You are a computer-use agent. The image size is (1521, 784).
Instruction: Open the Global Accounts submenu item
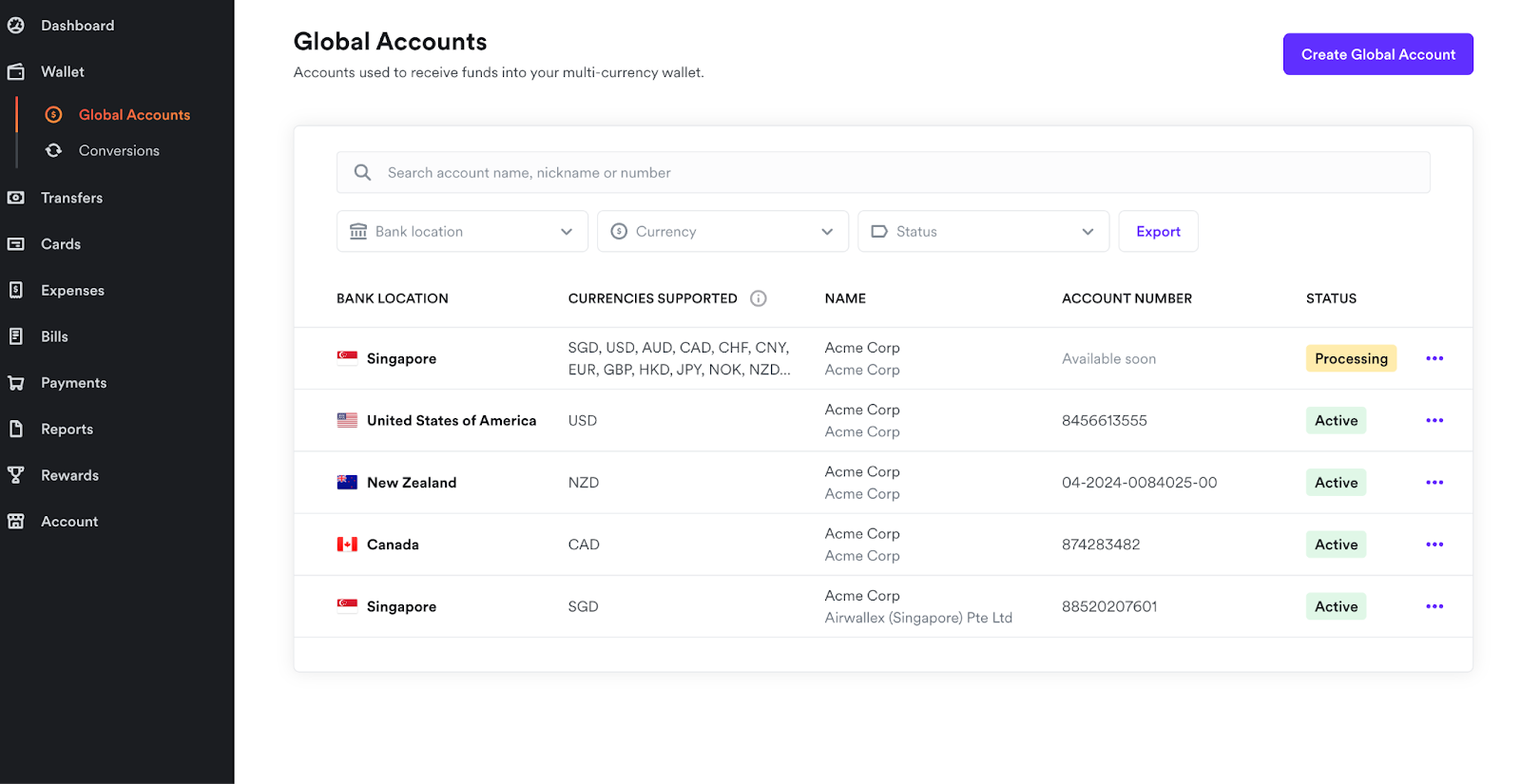tap(134, 115)
